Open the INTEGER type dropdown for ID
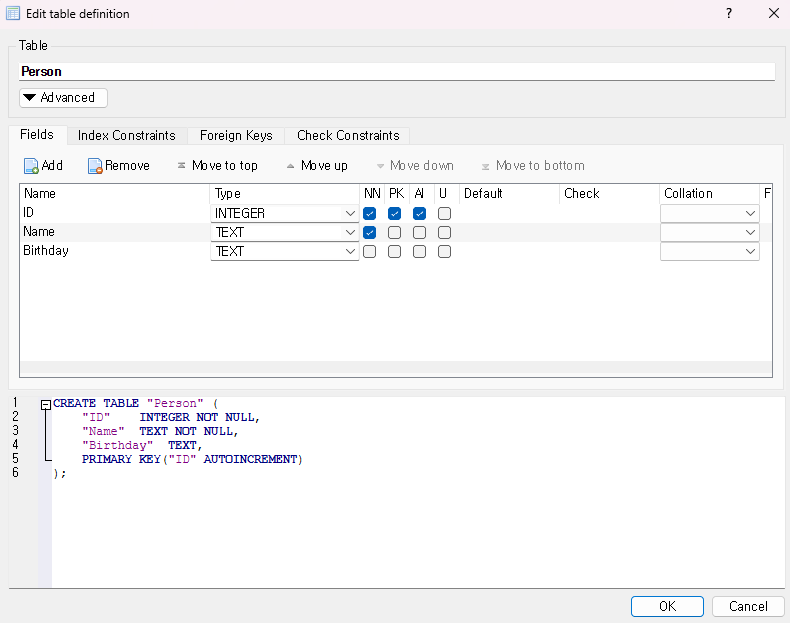 [x=285, y=214]
